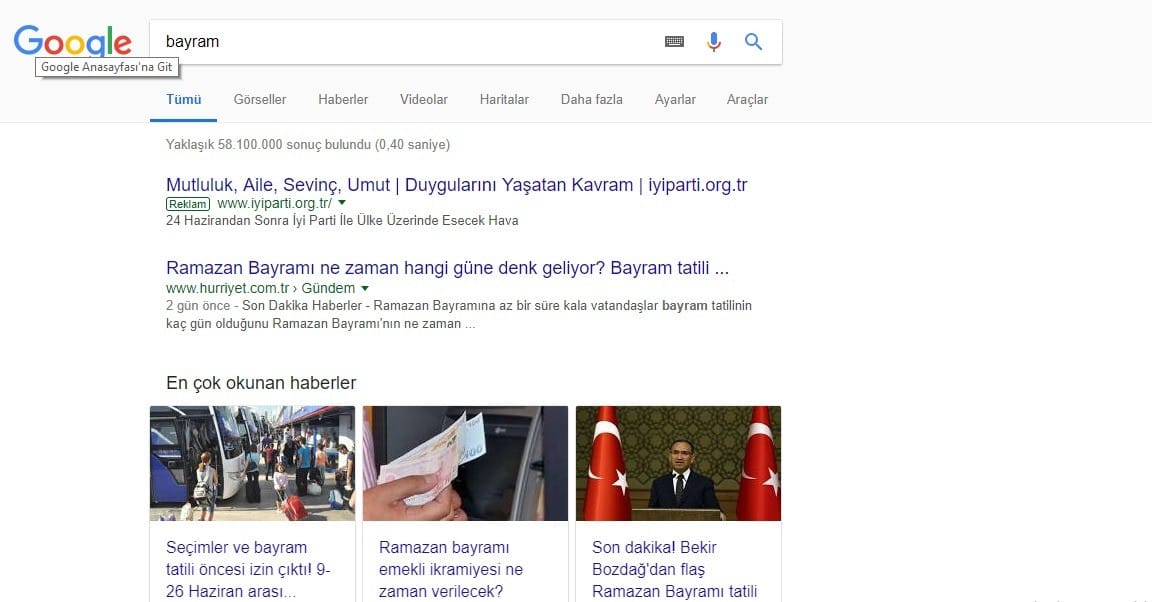Screen dimensions: 1152x602
Task: Expand the arrow beside hurriyet.com.tr Gündem
Action: click(x=365, y=288)
